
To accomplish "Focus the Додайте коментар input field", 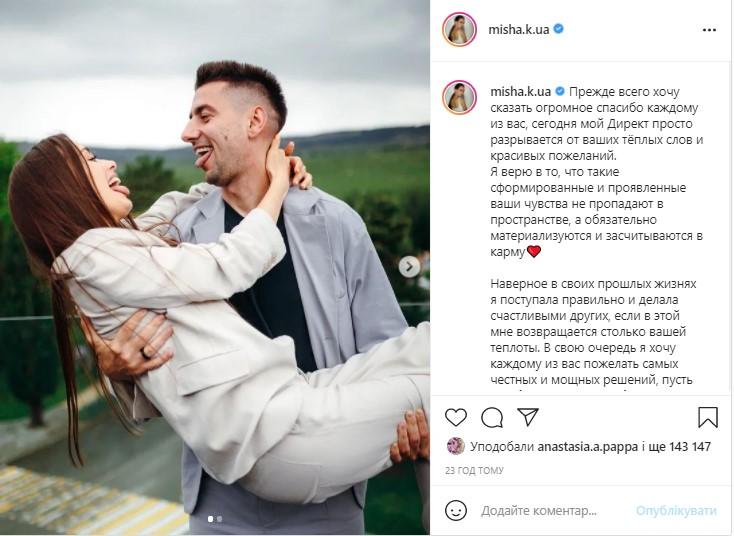I will pyautogui.click(x=539, y=511).
